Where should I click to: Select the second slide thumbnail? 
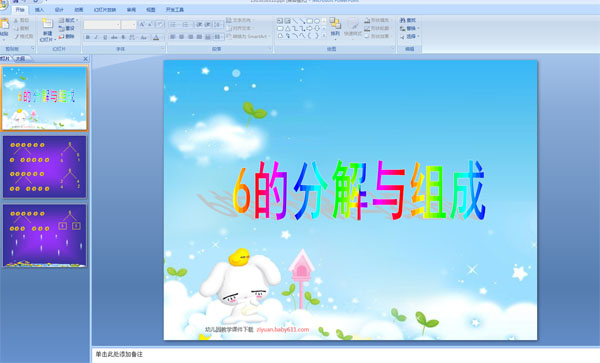click(x=45, y=167)
